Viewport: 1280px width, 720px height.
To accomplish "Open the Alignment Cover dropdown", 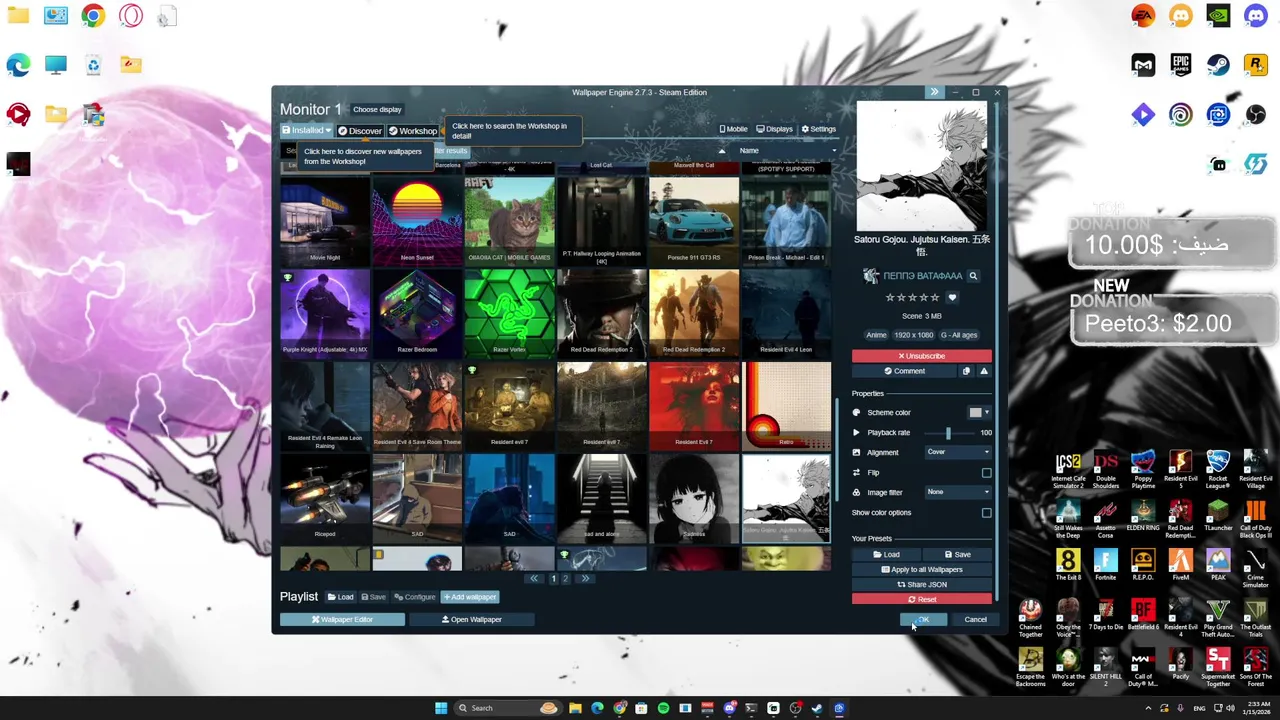I will pos(958,452).
